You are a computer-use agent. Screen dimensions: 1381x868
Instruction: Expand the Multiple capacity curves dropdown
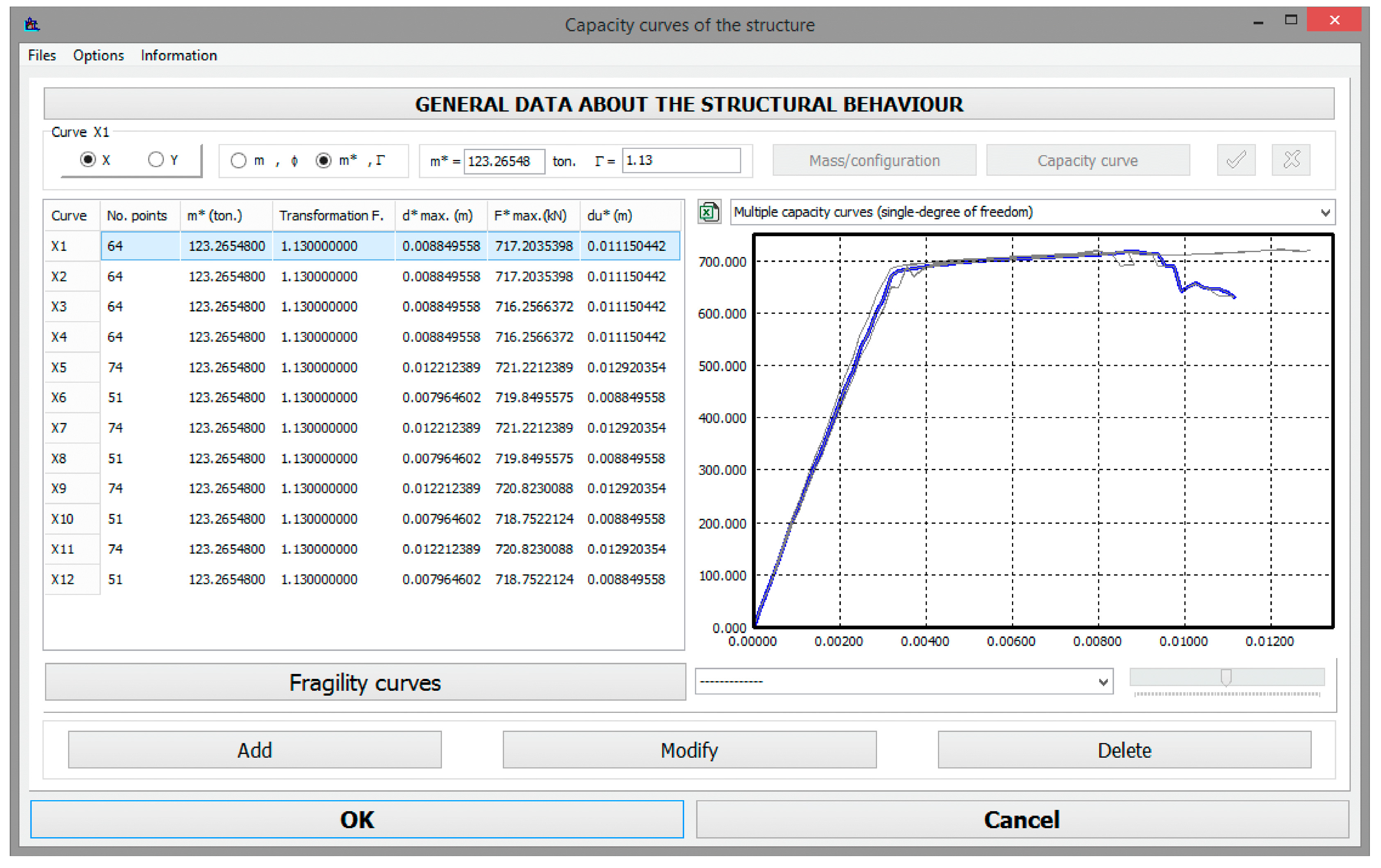(x=1325, y=213)
